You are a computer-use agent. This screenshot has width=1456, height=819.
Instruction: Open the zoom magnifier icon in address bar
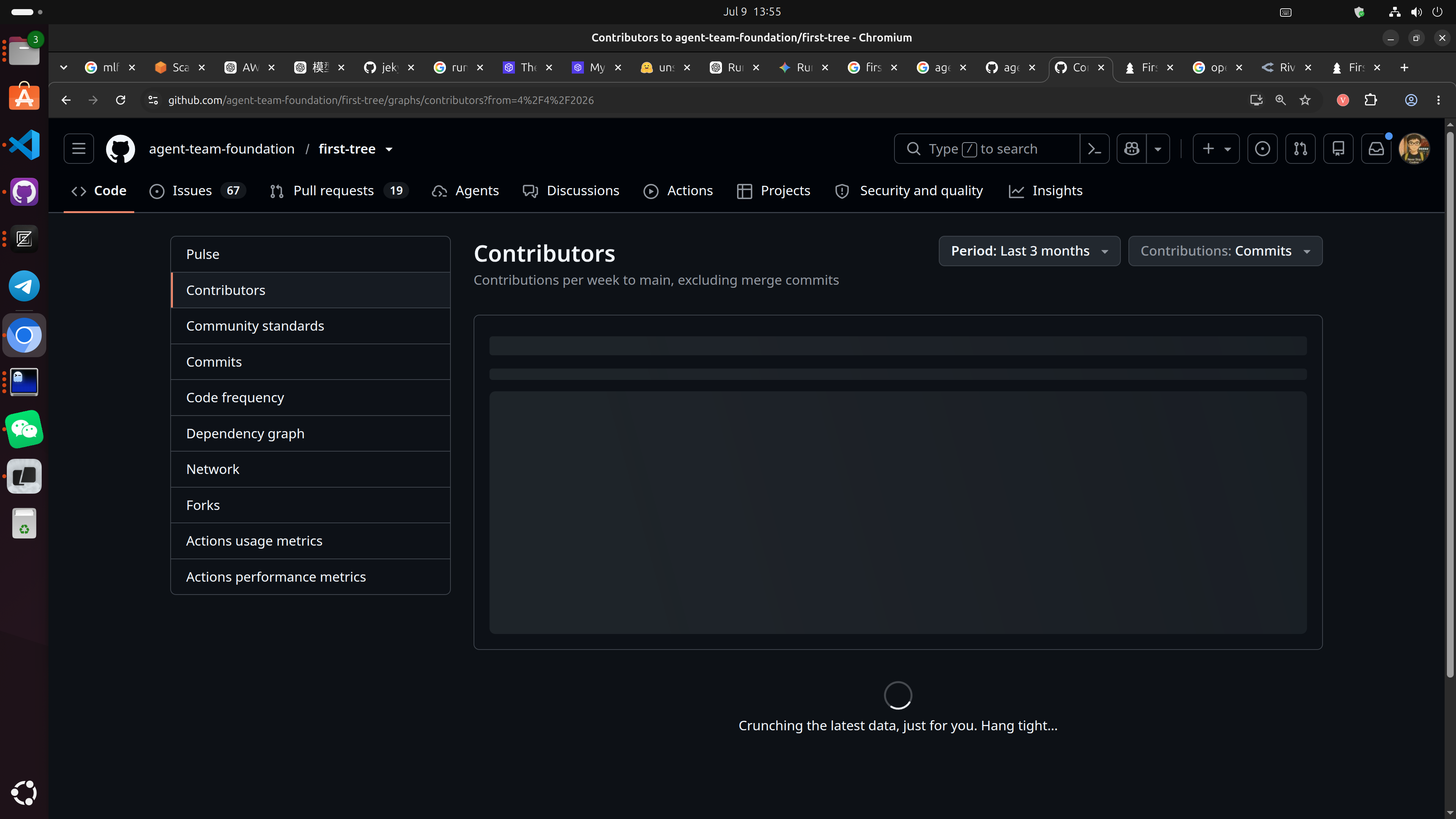click(1280, 100)
